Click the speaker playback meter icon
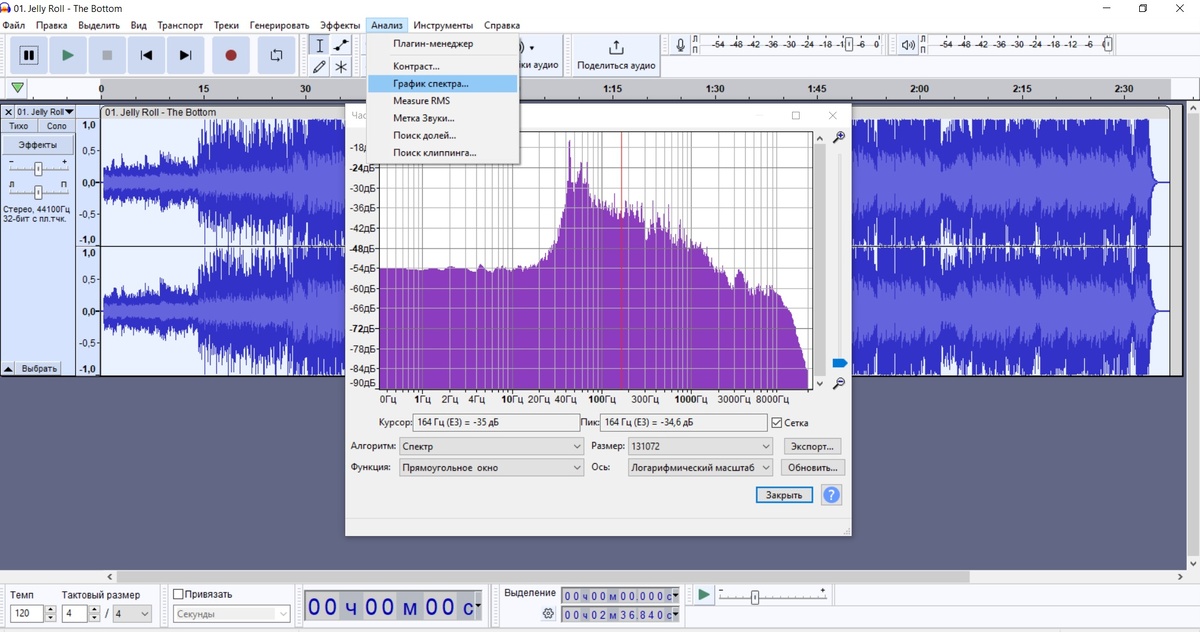This screenshot has height=632, width=1200. [x=906, y=45]
